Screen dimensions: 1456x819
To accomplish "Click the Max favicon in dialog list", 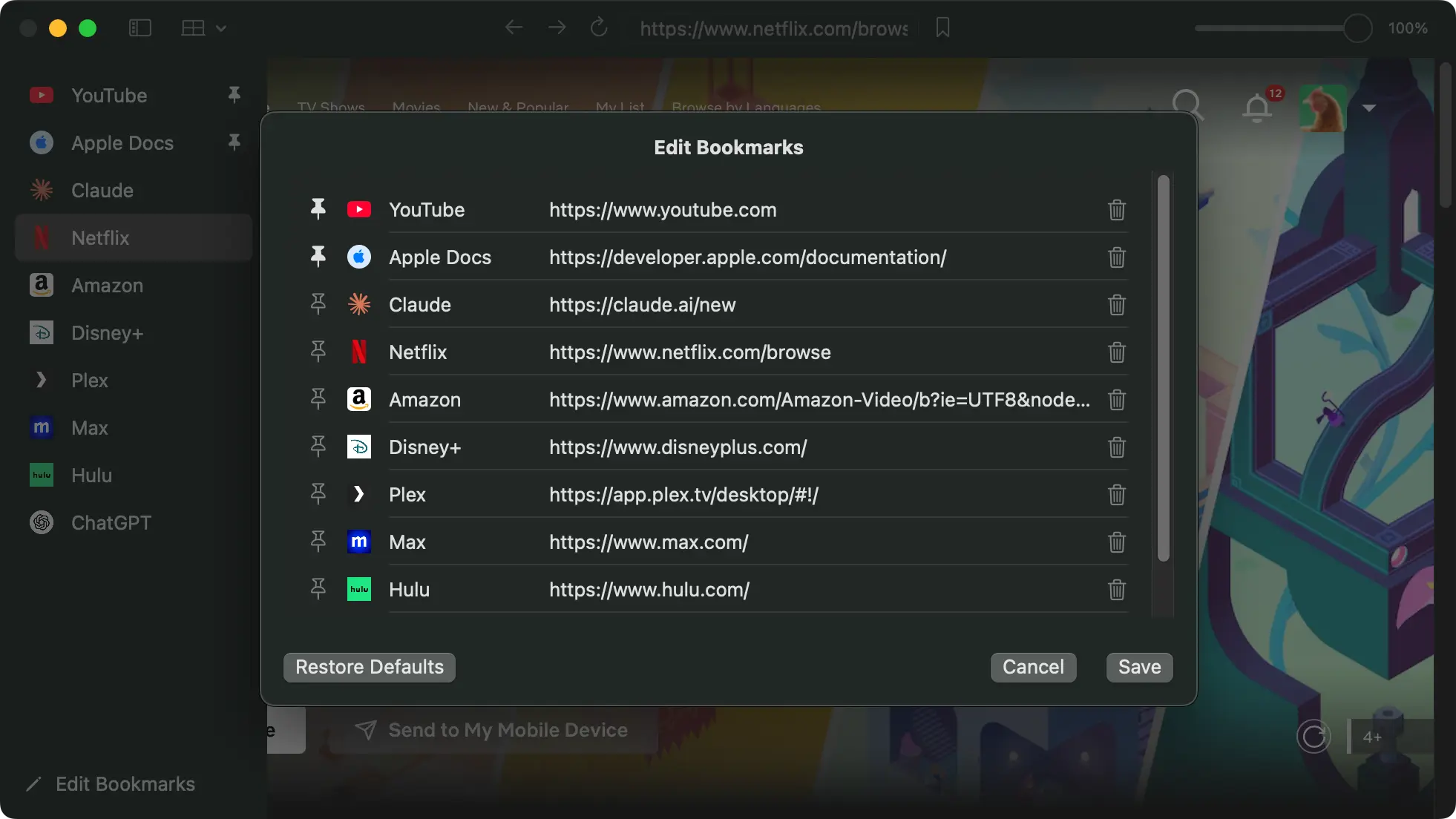I will 359,542.
